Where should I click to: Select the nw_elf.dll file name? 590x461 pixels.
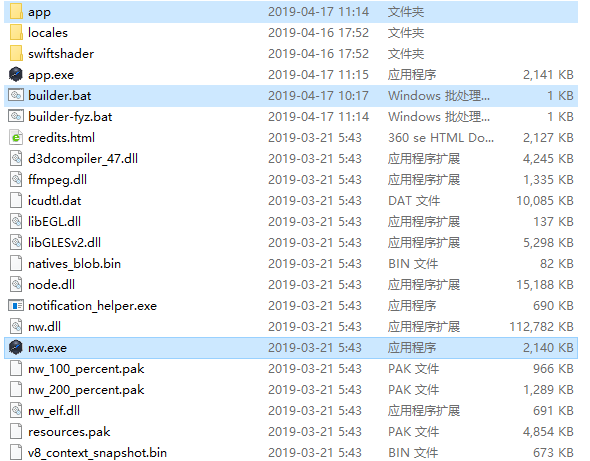pyautogui.click(x=54, y=411)
